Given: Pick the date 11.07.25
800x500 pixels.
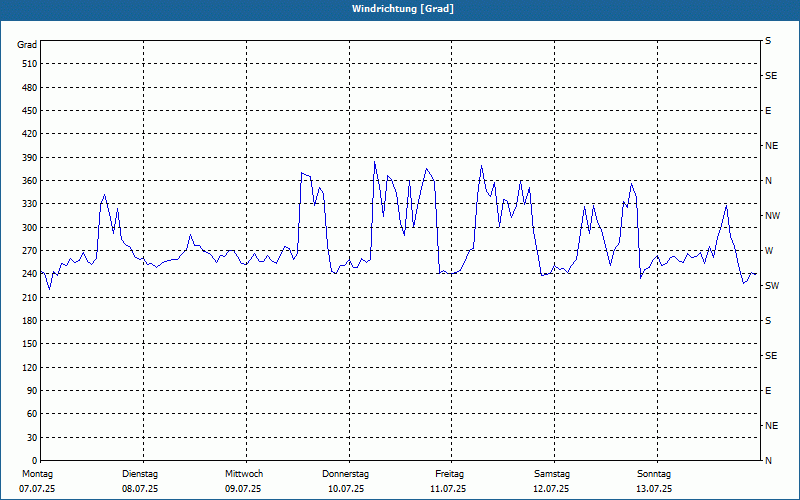Looking at the screenshot, I should [x=448, y=489].
